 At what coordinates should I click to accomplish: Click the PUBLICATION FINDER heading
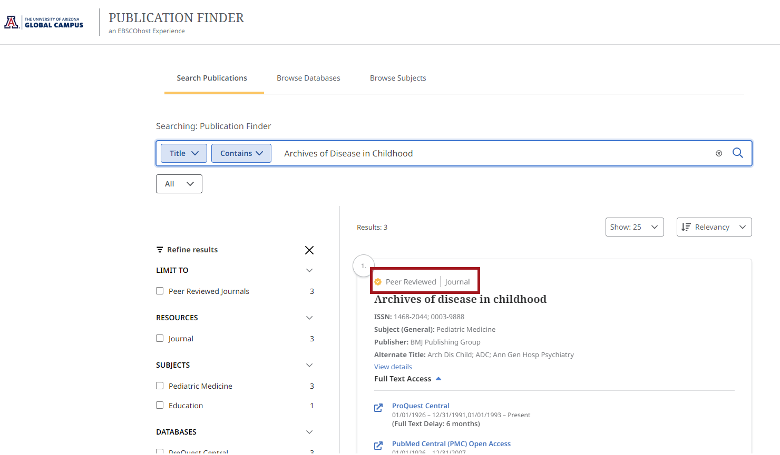click(x=176, y=17)
